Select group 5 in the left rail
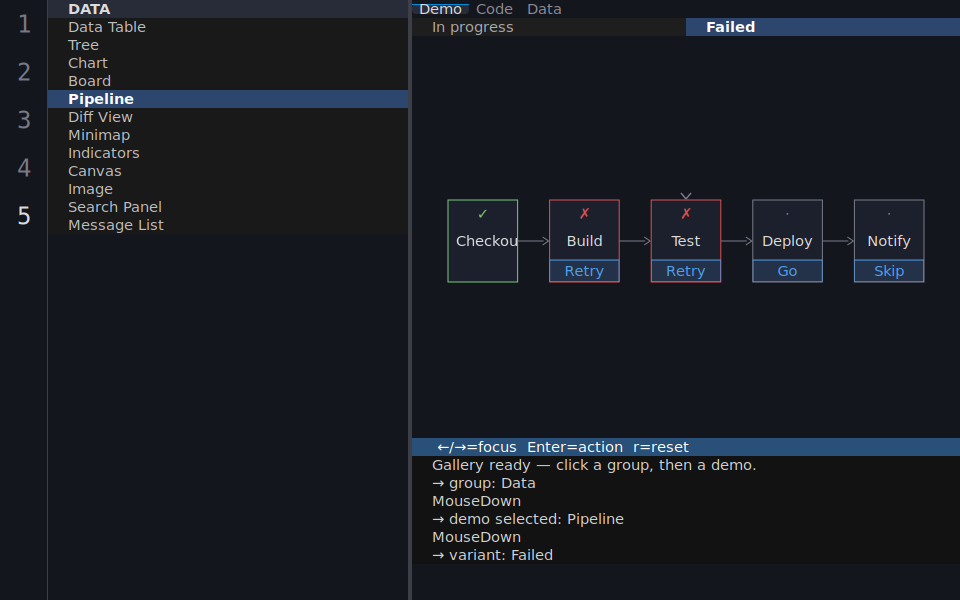This screenshot has height=600, width=960. (24, 216)
